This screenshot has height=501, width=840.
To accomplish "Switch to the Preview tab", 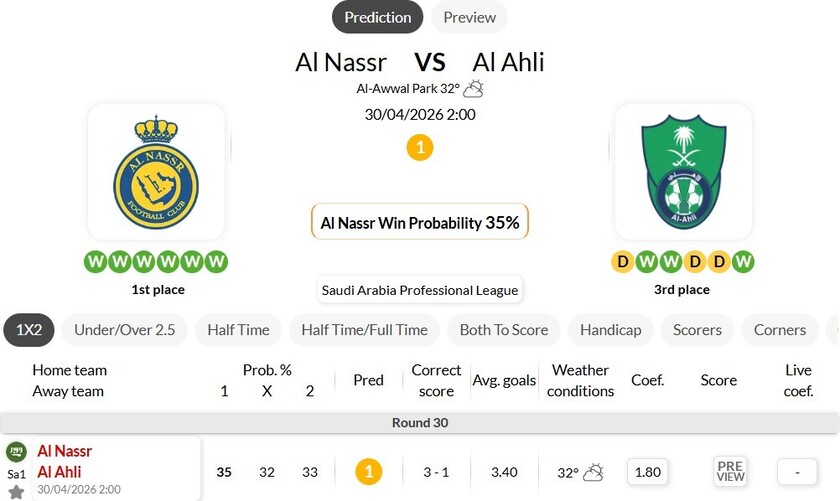I will coord(469,17).
